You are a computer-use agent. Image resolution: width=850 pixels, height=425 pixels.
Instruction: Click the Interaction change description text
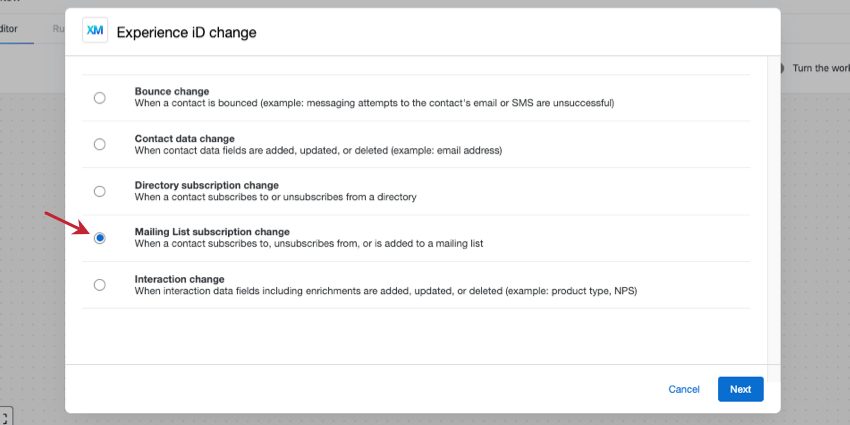pos(385,291)
